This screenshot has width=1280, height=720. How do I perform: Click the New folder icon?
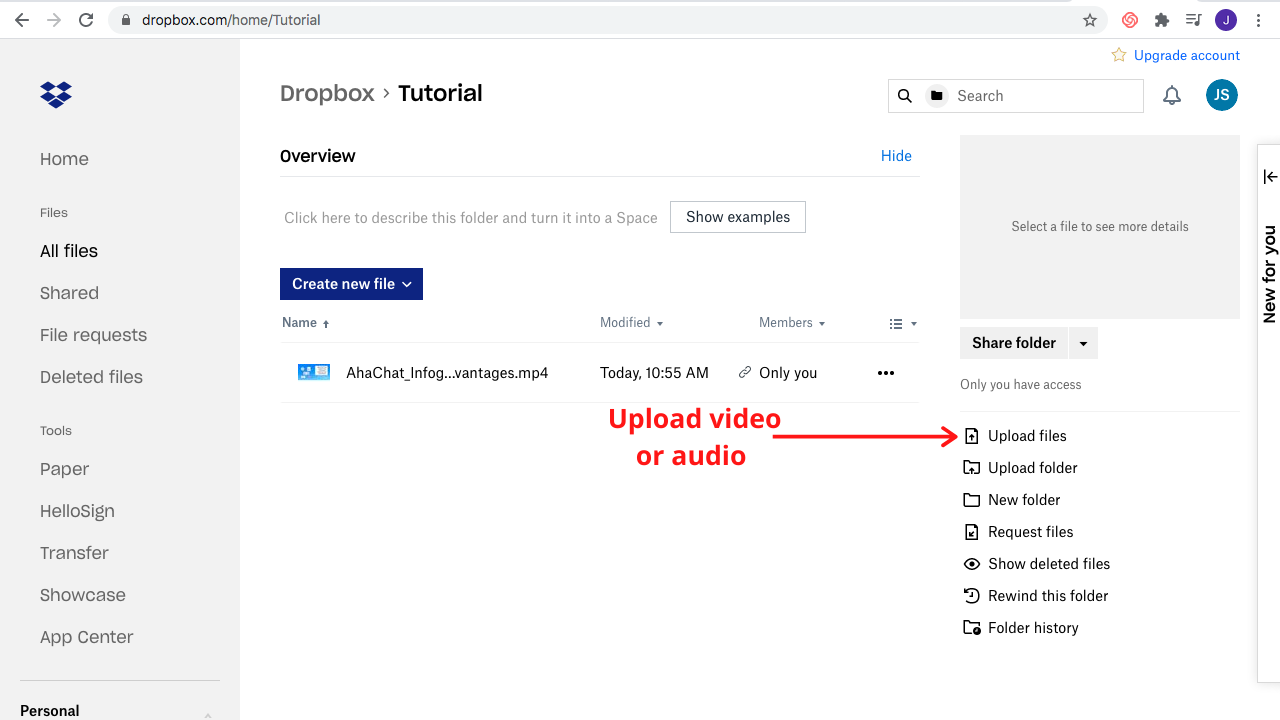(971, 500)
